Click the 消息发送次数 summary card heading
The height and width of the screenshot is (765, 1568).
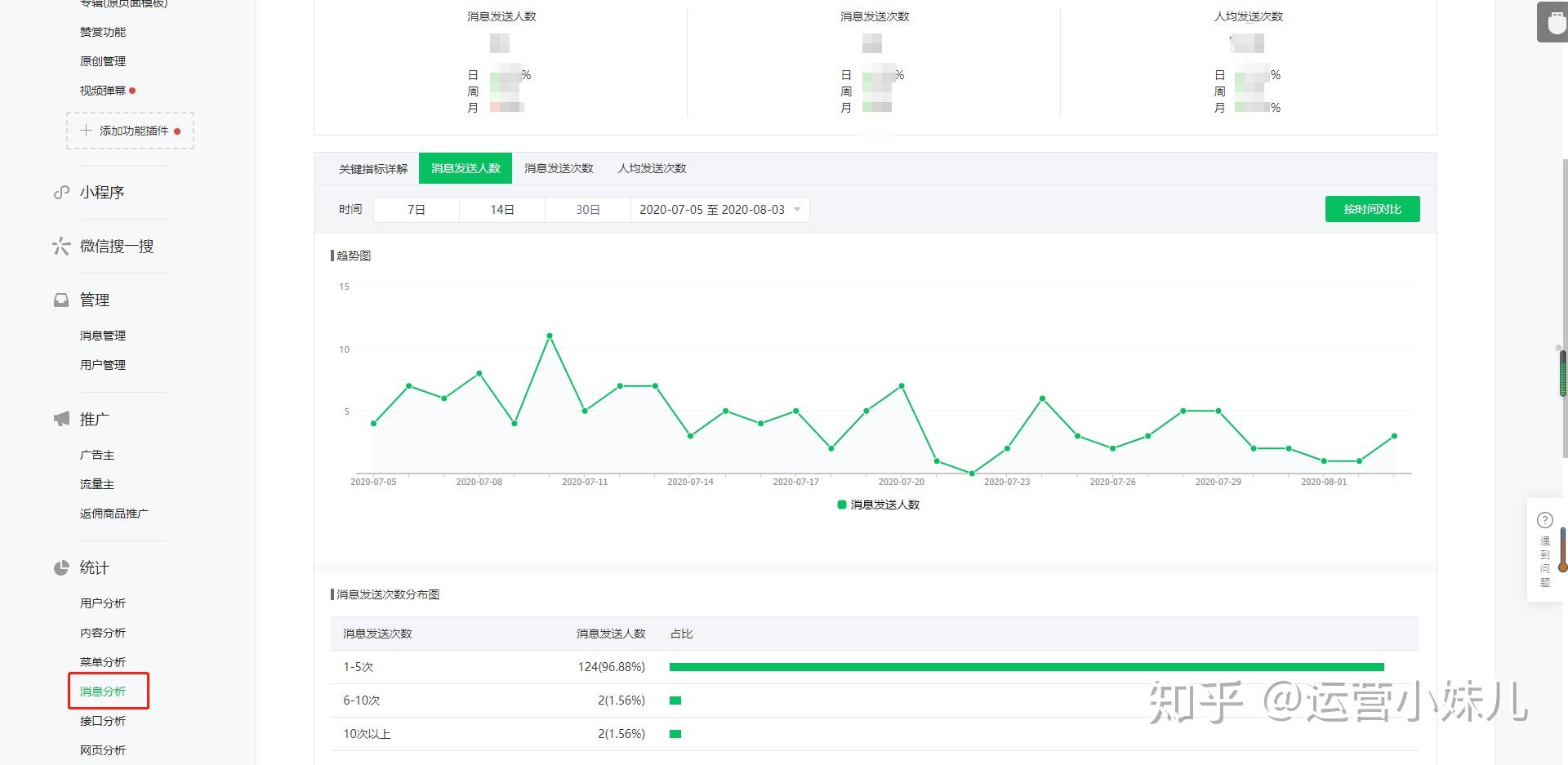click(875, 16)
